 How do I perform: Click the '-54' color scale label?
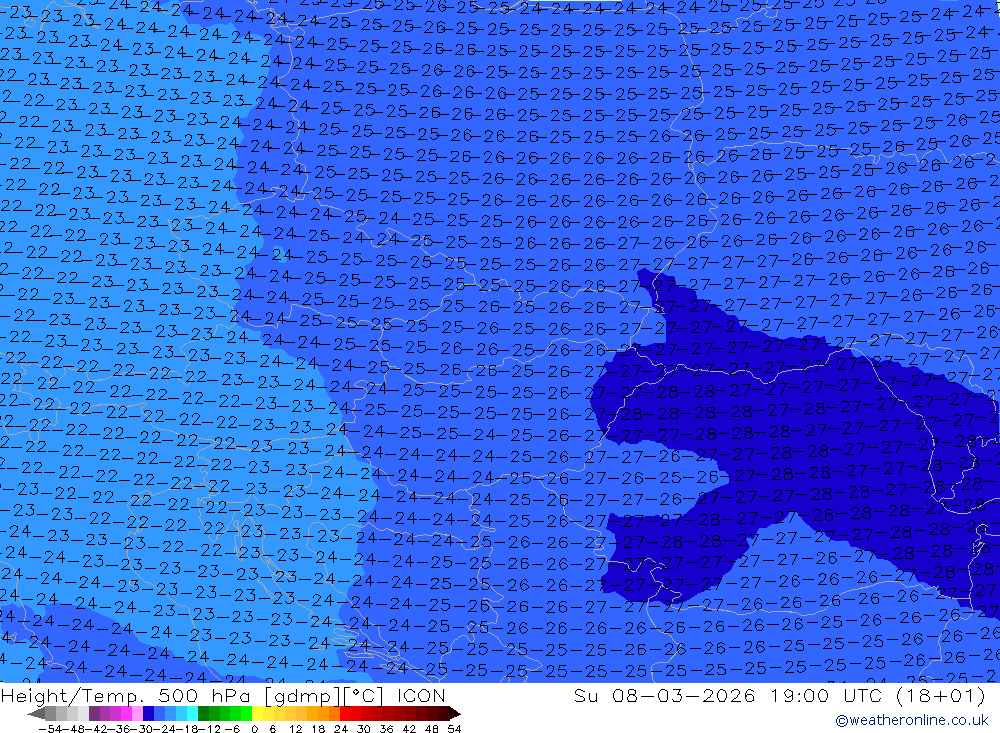click(50, 729)
